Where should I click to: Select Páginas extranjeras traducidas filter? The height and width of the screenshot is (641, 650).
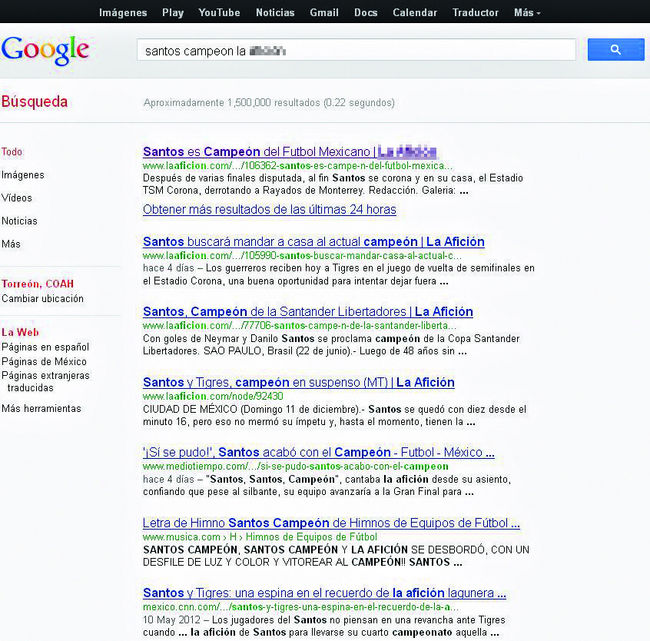pyautogui.click(x=45, y=381)
